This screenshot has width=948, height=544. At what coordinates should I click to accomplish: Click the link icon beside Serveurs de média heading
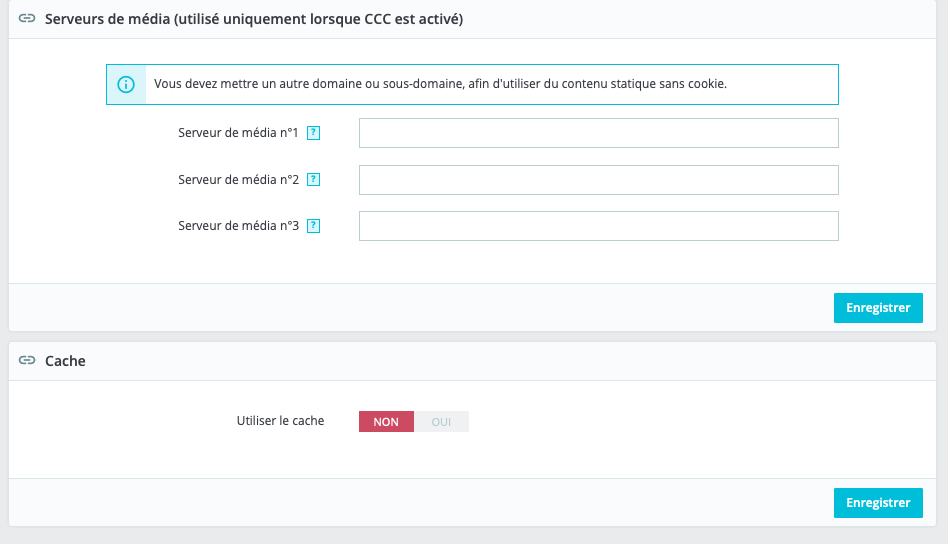pyautogui.click(x=27, y=19)
